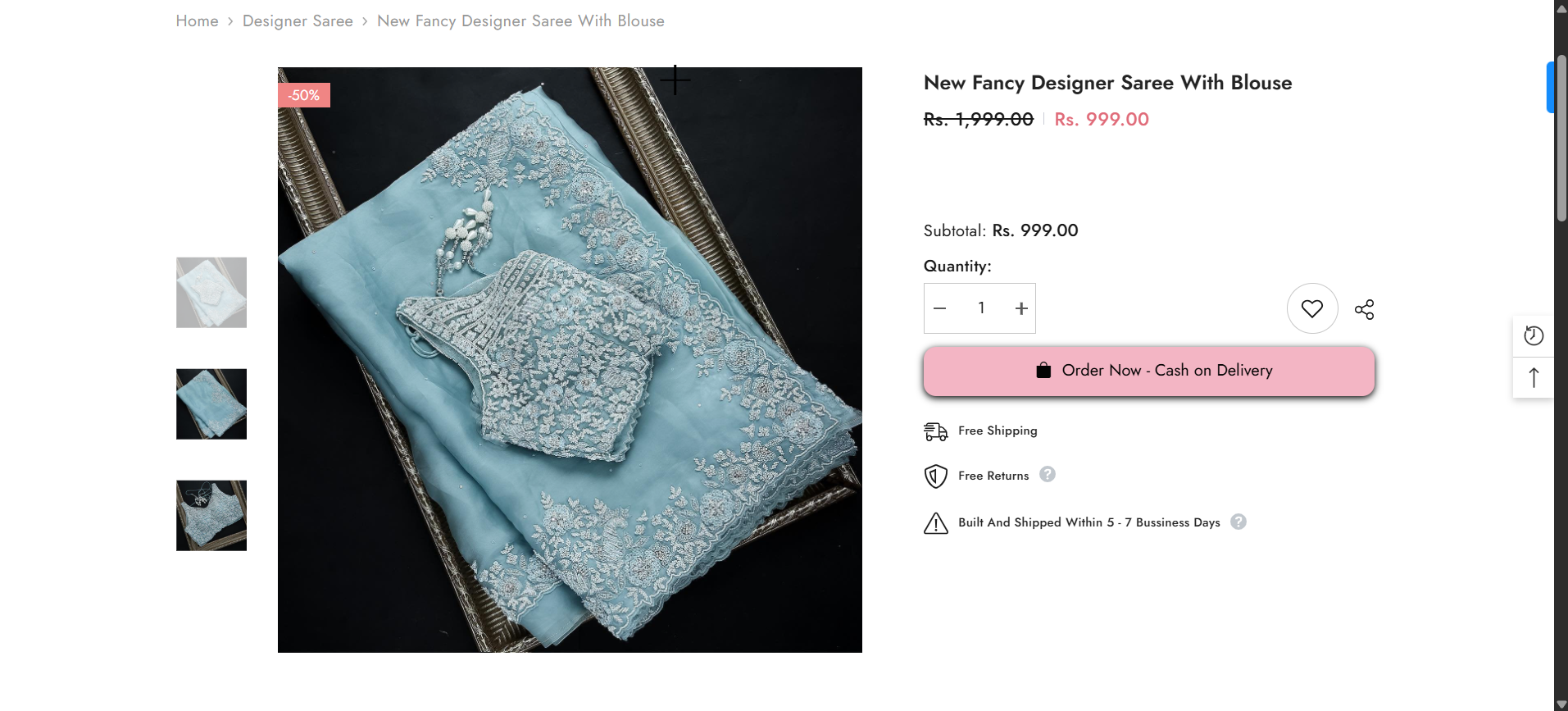1568x711 pixels.
Task: Select the third blouse thumbnail
Action: [x=211, y=516]
